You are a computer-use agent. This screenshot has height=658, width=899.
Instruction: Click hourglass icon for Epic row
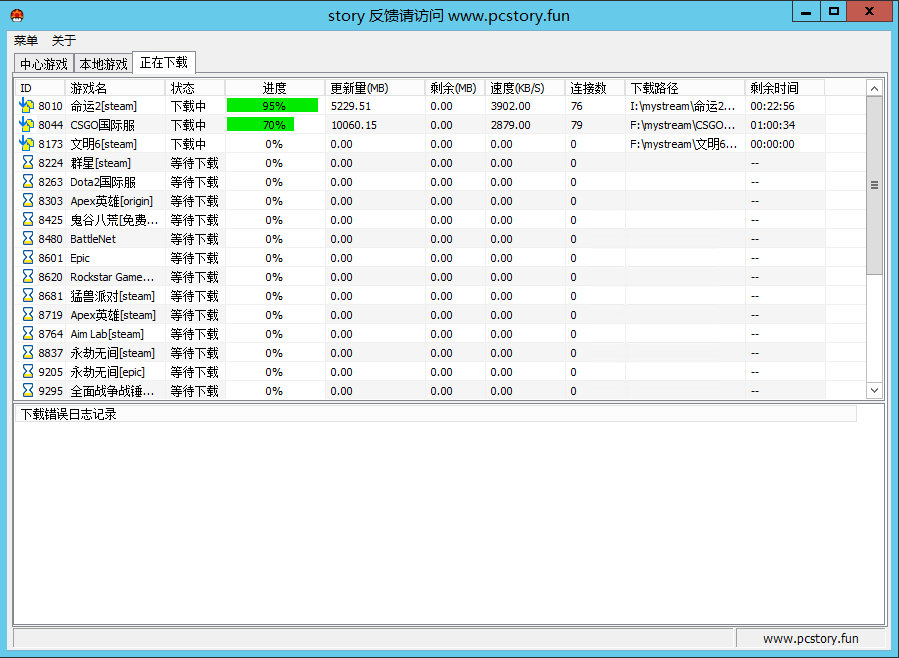tap(28, 257)
